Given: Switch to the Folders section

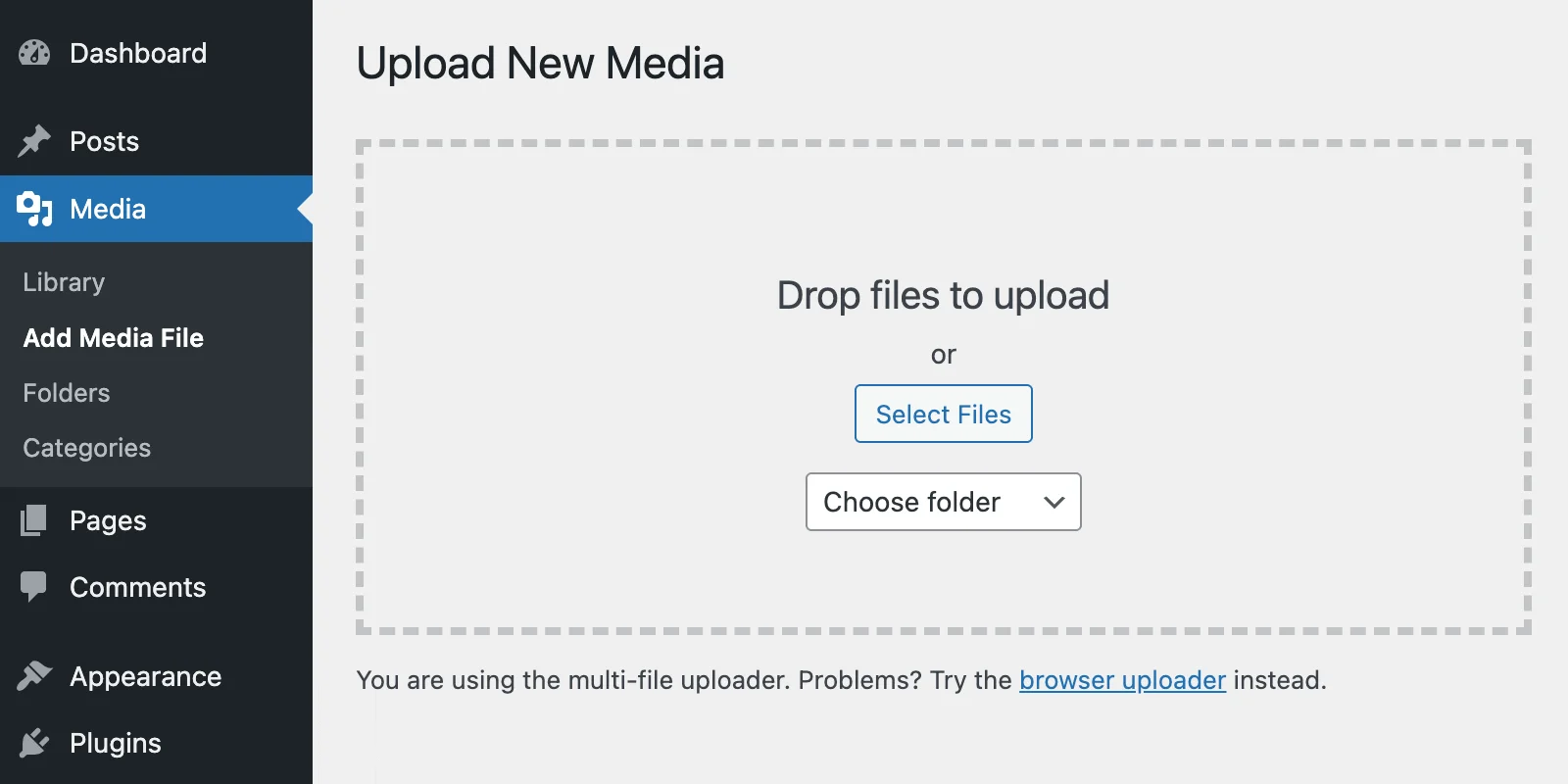Looking at the screenshot, I should pos(65,392).
